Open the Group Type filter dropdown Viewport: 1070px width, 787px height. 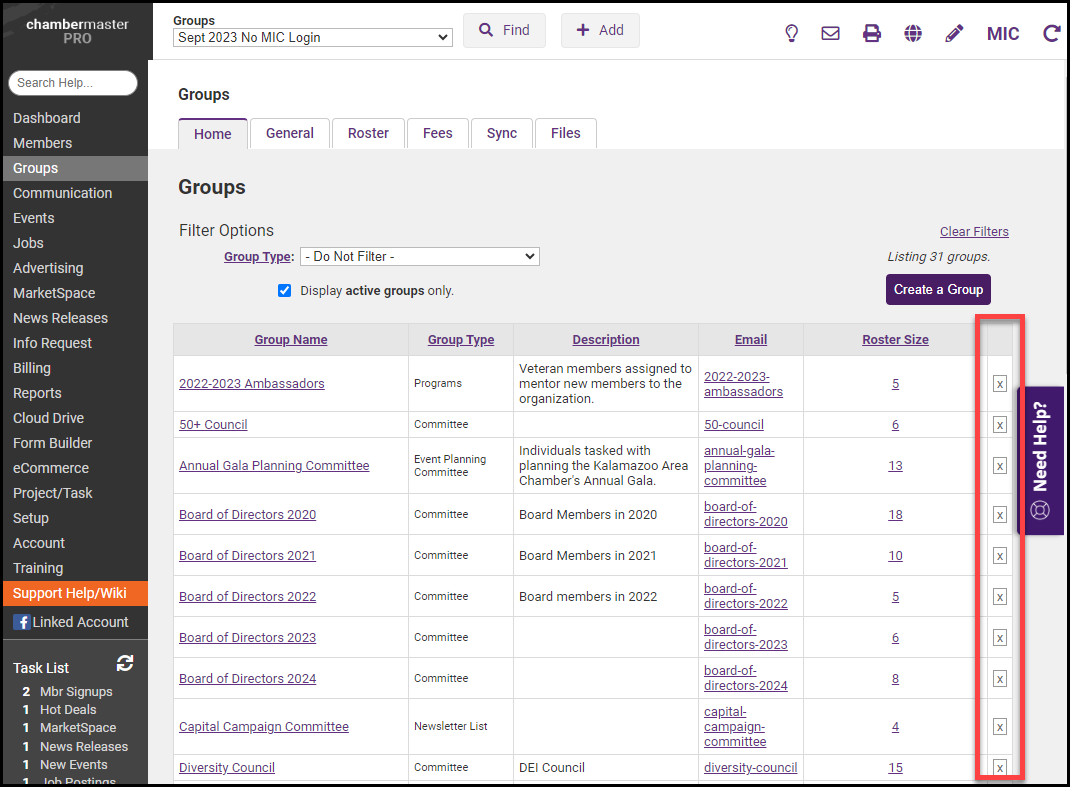(x=419, y=257)
